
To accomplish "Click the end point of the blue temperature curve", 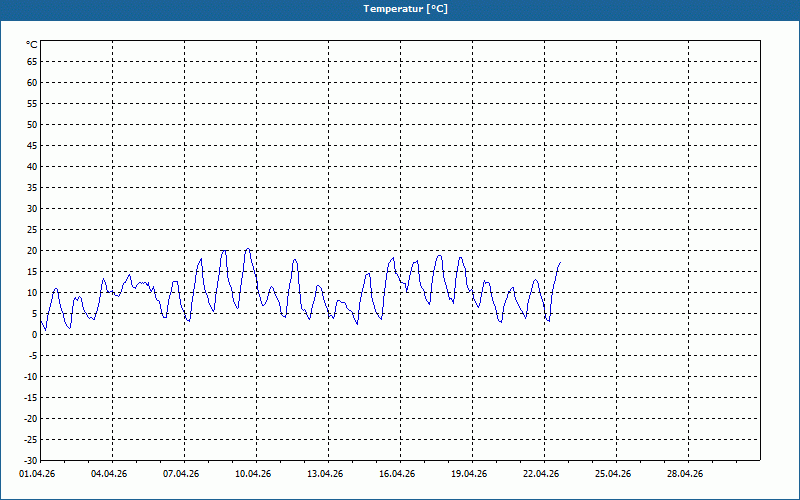I will (x=560, y=262).
